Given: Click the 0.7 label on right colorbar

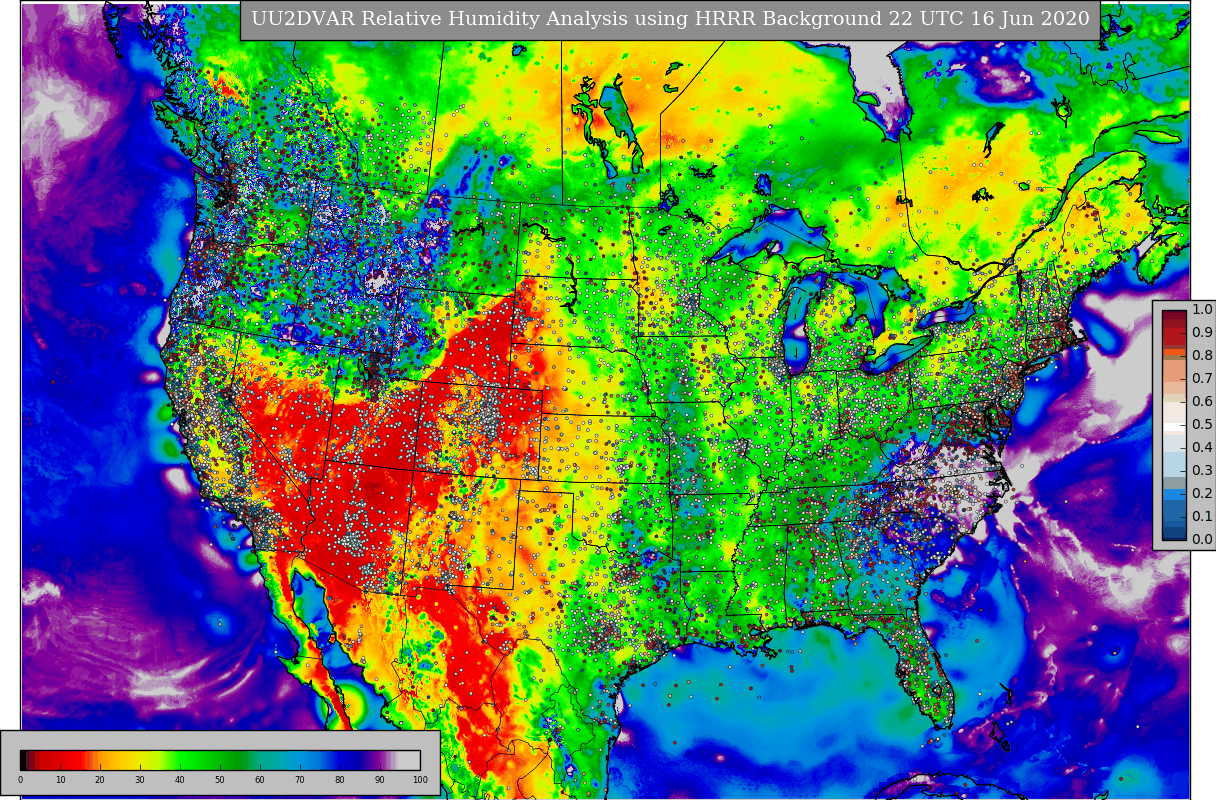Looking at the screenshot, I should pyautogui.click(x=1202, y=379).
